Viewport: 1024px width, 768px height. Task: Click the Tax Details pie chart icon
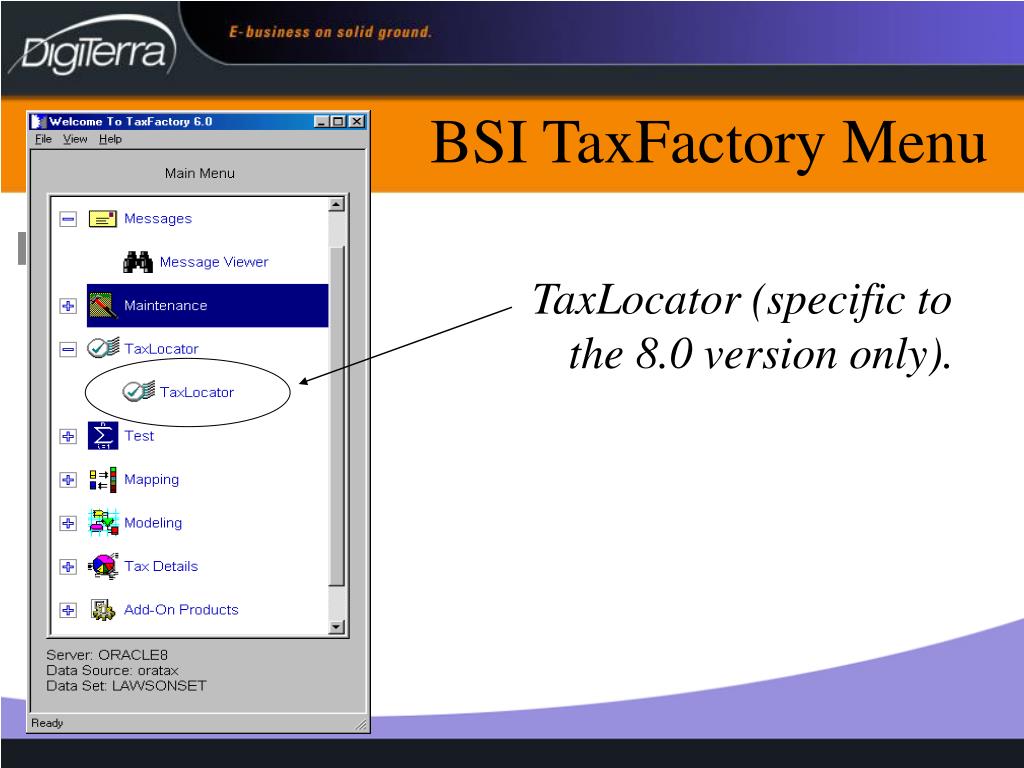pos(103,566)
